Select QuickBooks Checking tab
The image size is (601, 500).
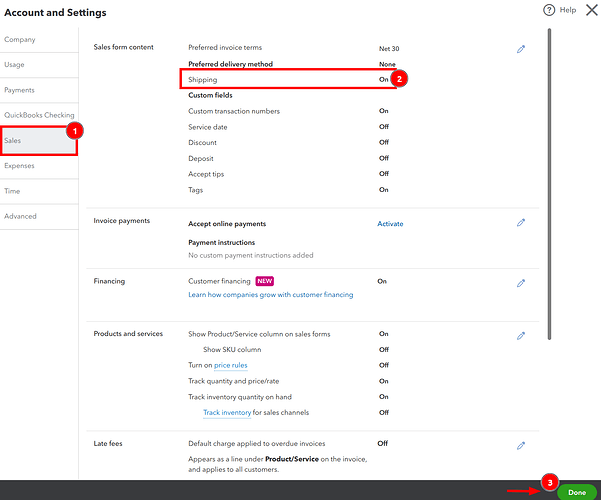click(x=38, y=115)
